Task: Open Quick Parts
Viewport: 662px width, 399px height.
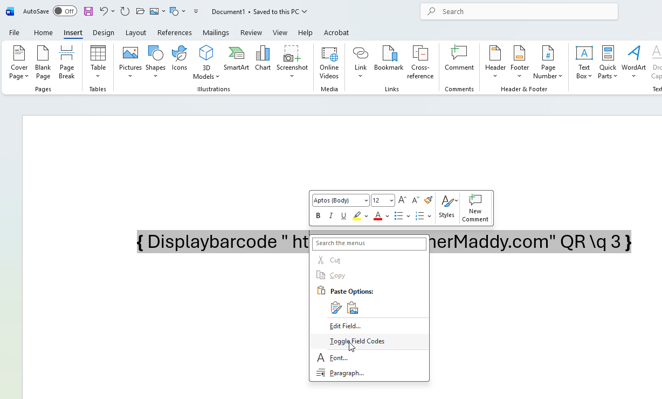Action: [x=608, y=62]
